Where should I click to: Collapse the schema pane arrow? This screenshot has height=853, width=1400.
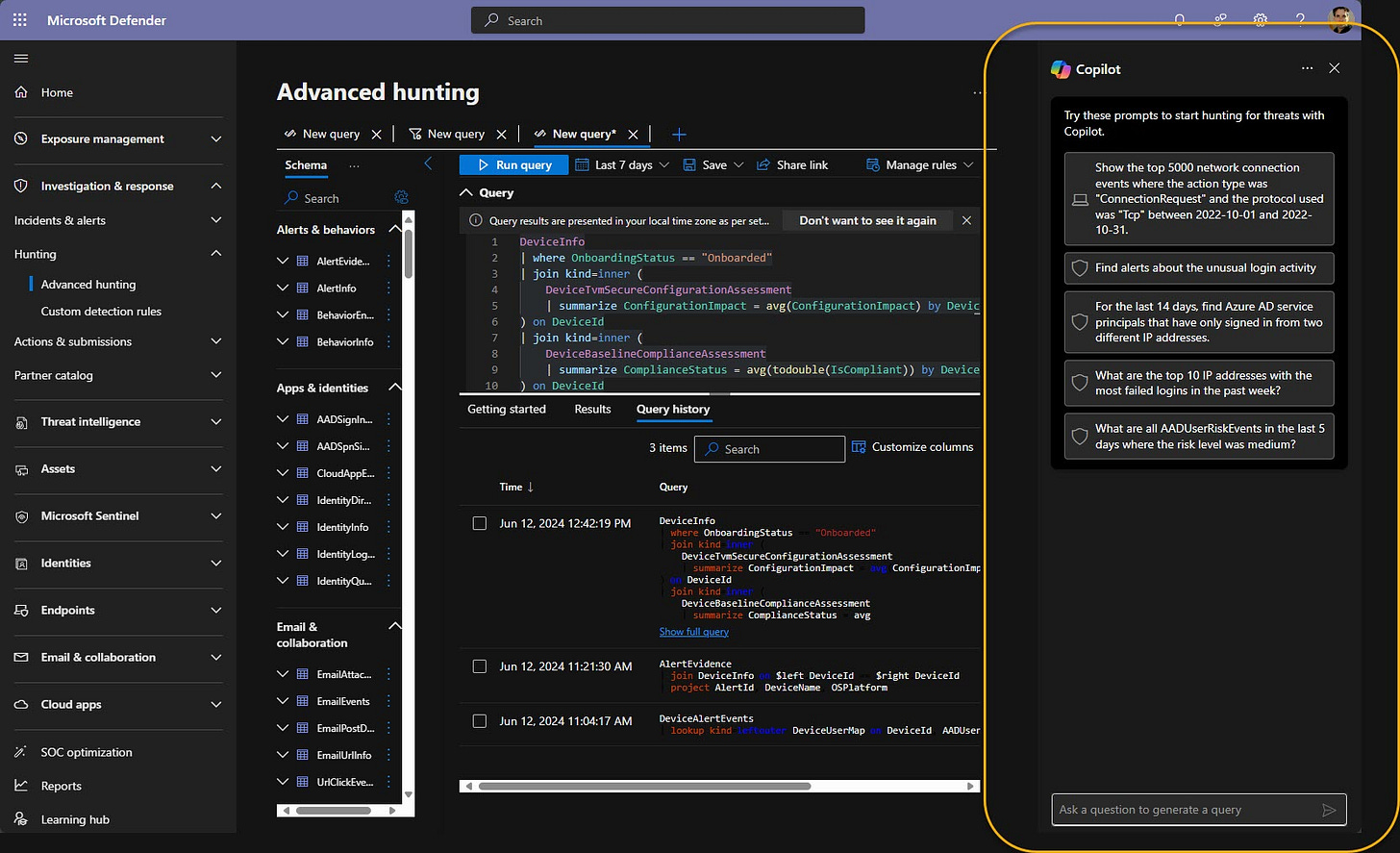pyautogui.click(x=428, y=164)
